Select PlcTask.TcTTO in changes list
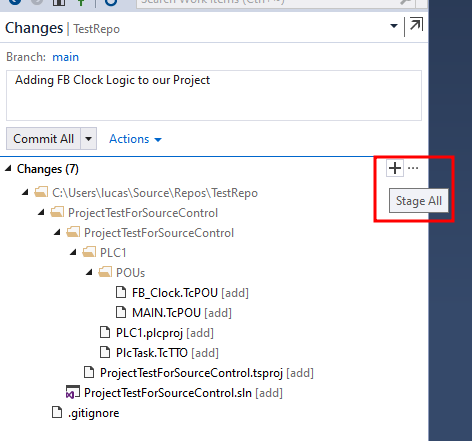 159,353
